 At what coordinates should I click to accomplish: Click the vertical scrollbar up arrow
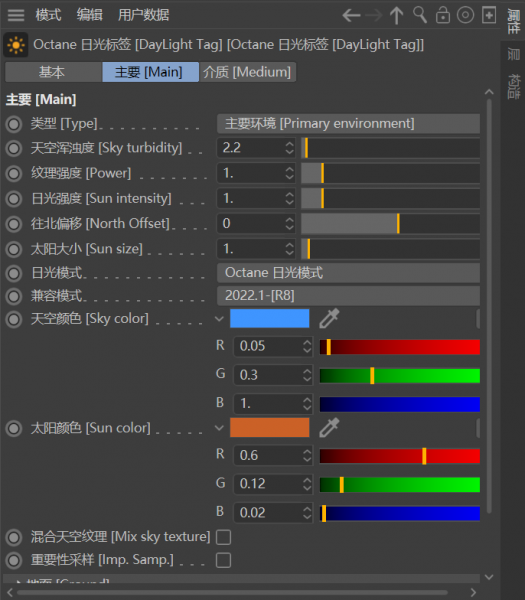[489, 92]
